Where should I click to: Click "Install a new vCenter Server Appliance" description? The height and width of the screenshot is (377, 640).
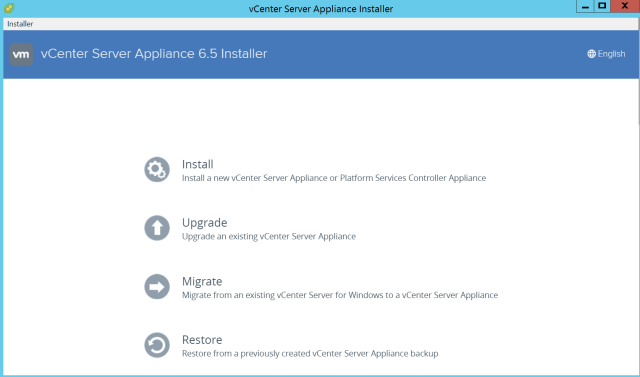pos(334,178)
